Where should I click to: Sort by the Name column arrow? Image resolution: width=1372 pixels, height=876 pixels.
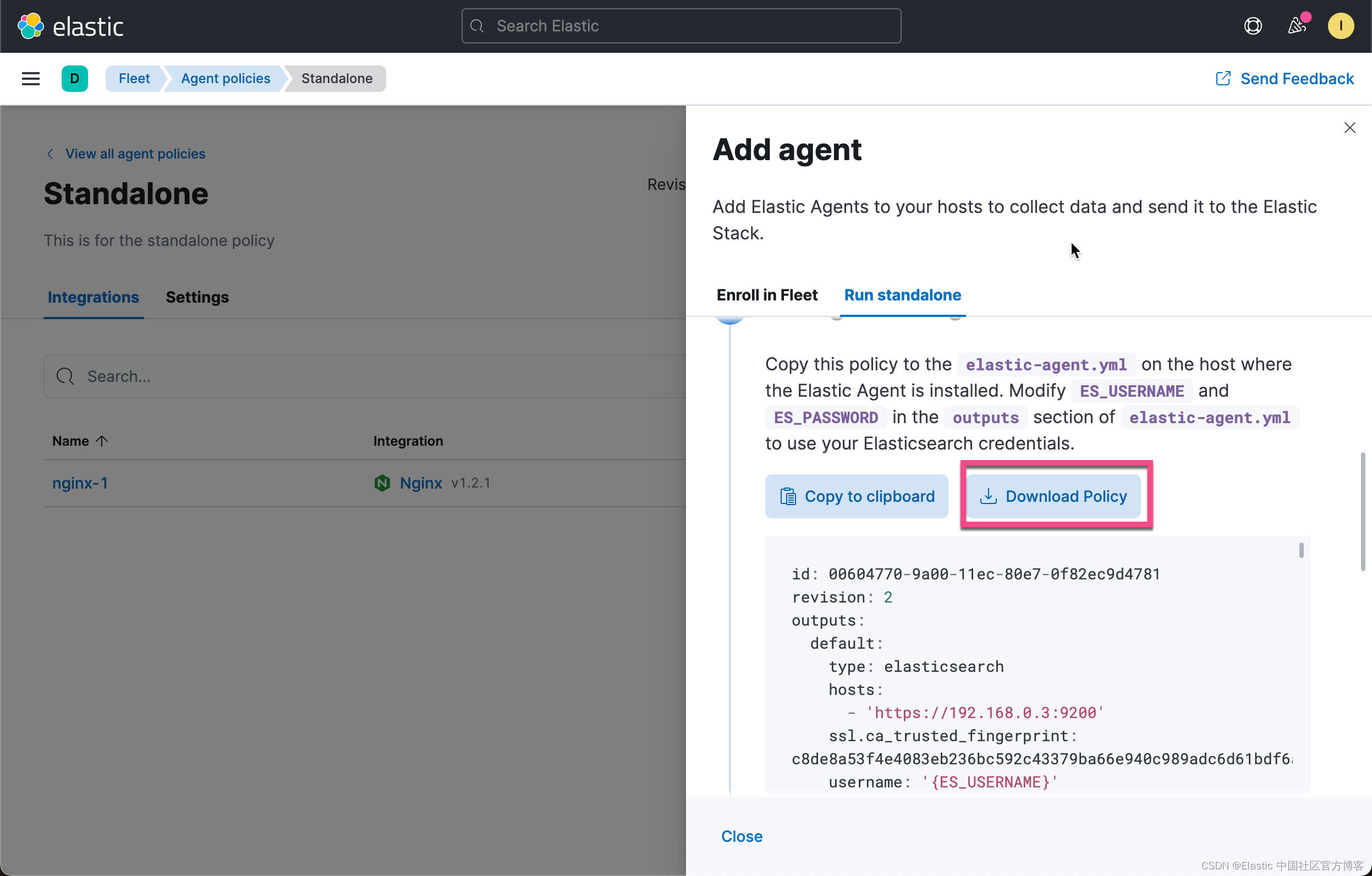pos(102,441)
